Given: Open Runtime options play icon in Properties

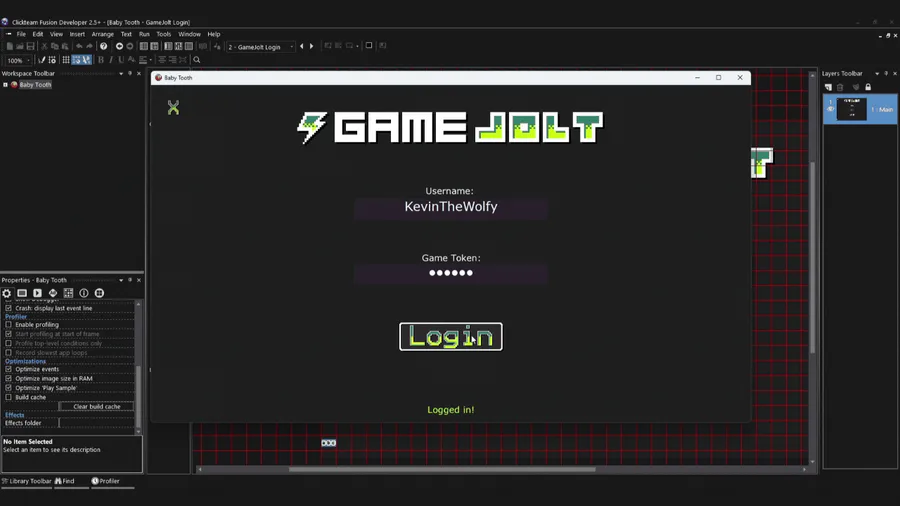Looking at the screenshot, I should [x=37, y=293].
